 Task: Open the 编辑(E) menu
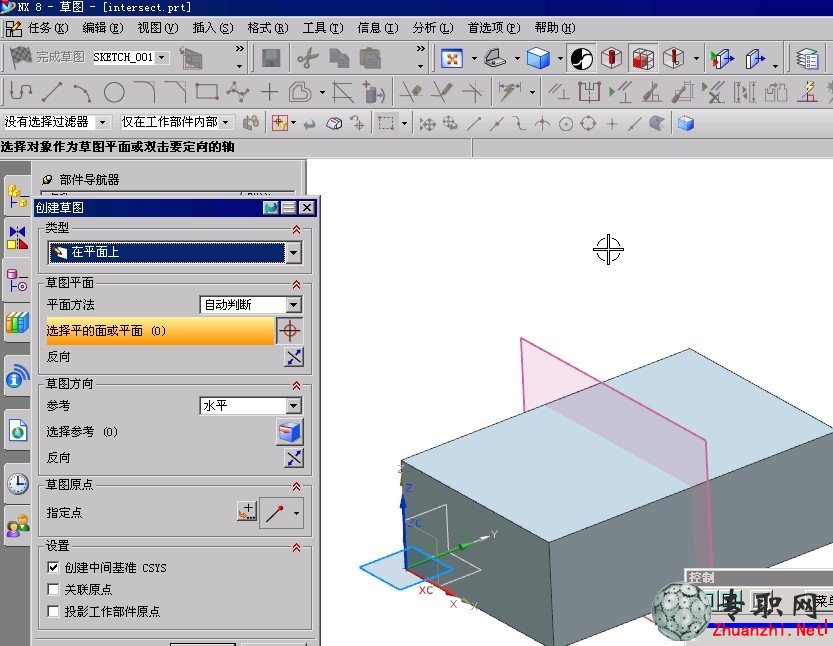pyautogui.click(x=103, y=28)
